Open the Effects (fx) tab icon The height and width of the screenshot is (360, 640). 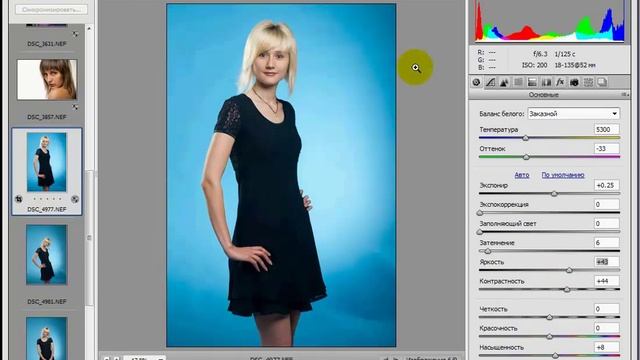click(x=560, y=82)
